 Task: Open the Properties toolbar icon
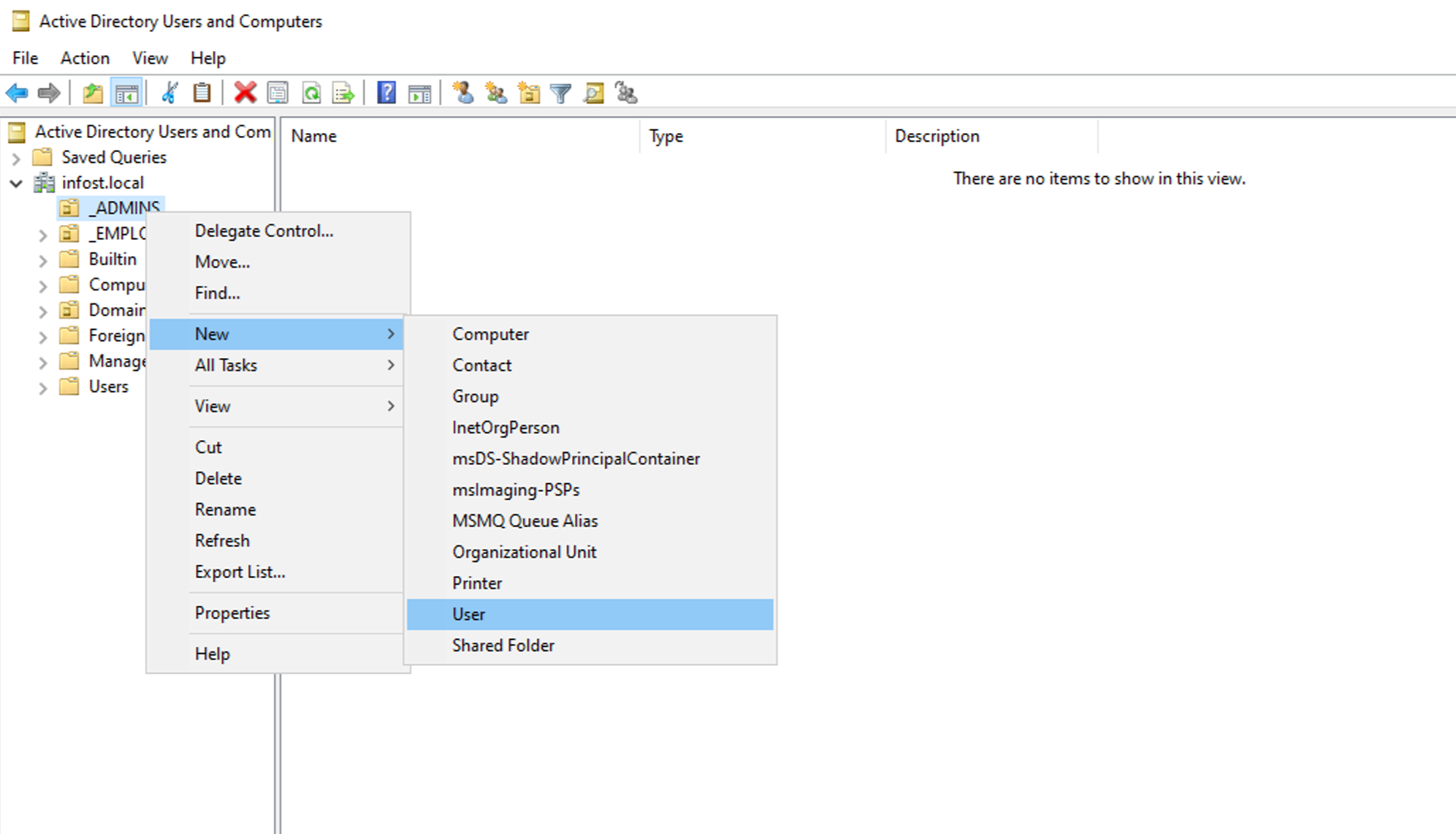pyautogui.click(x=278, y=93)
